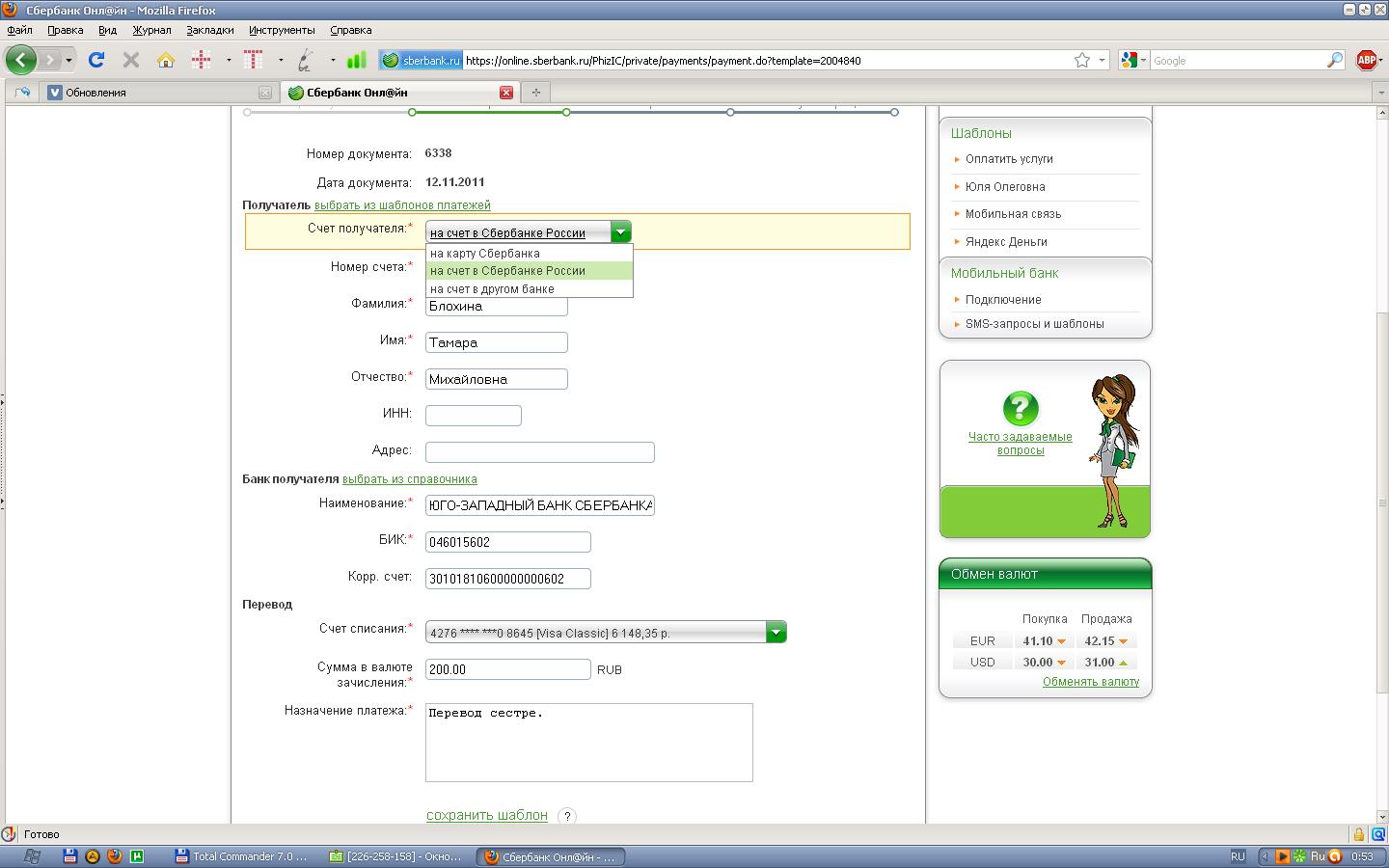Image resolution: width=1389 pixels, height=868 pixels.
Task: Open the list-all-tabs dropdown arrow
Action: tap(1380, 93)
